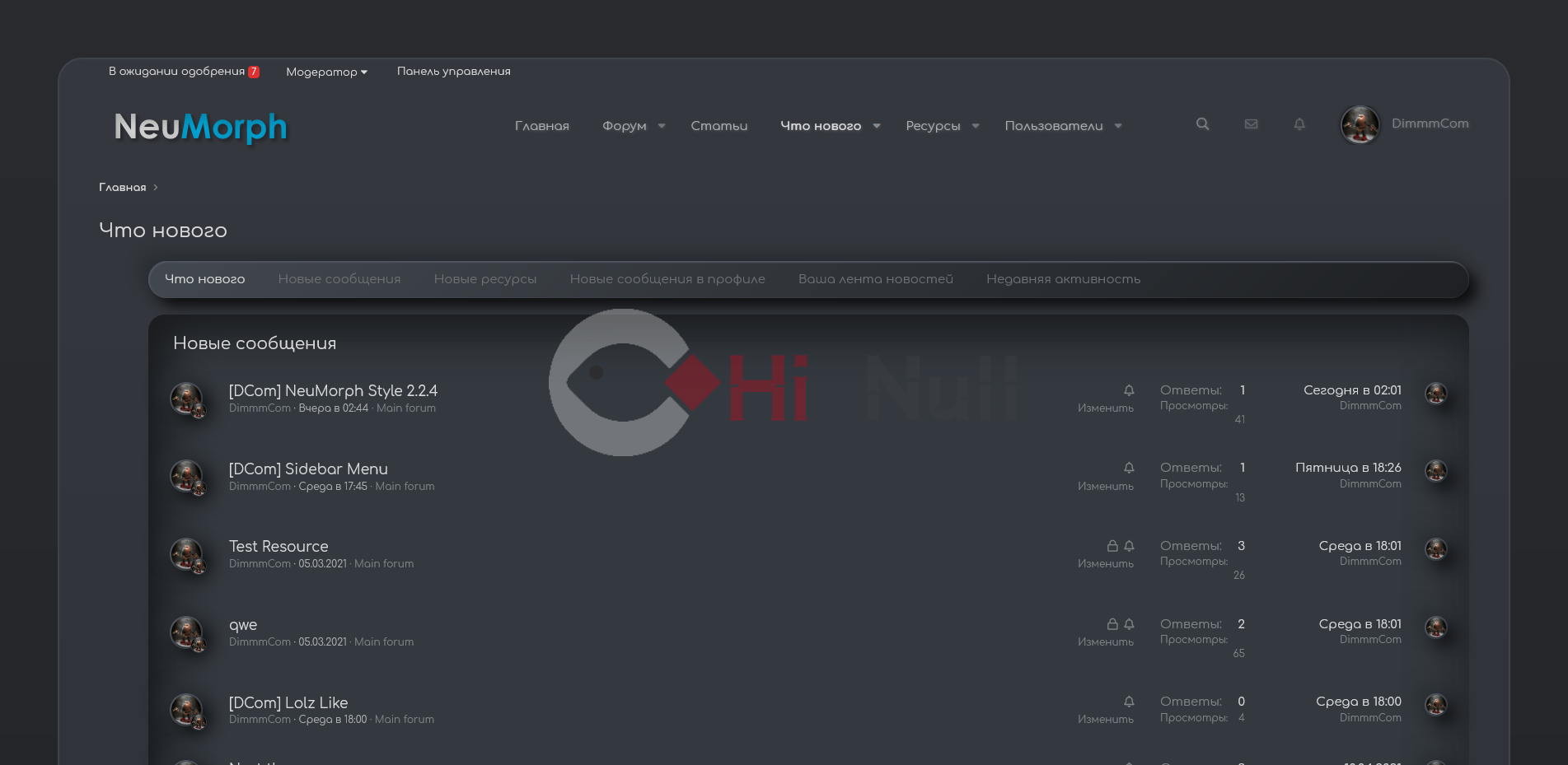Click the lock icon on Test Resource row
This screenshot has width=1568, height=765.
1112,546
